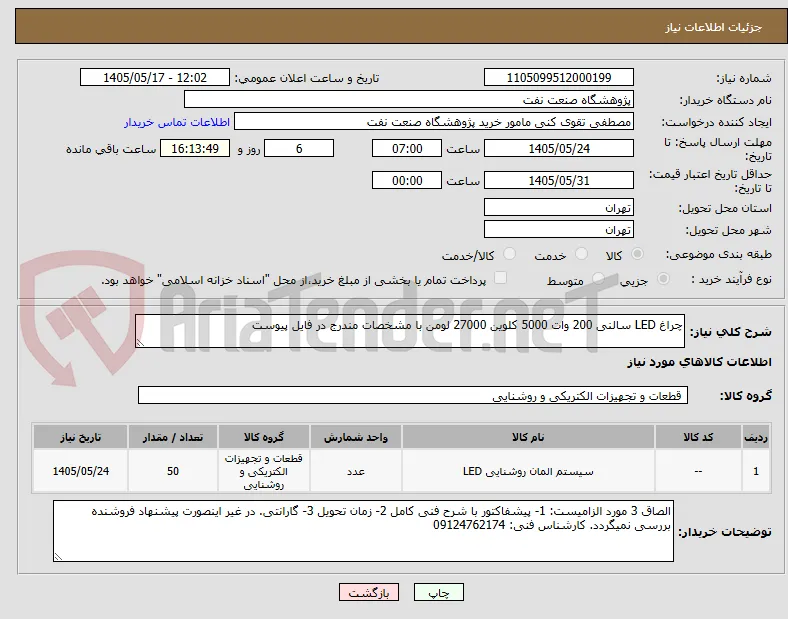
Task: Click the buyer notes text area
Action: 363,531
